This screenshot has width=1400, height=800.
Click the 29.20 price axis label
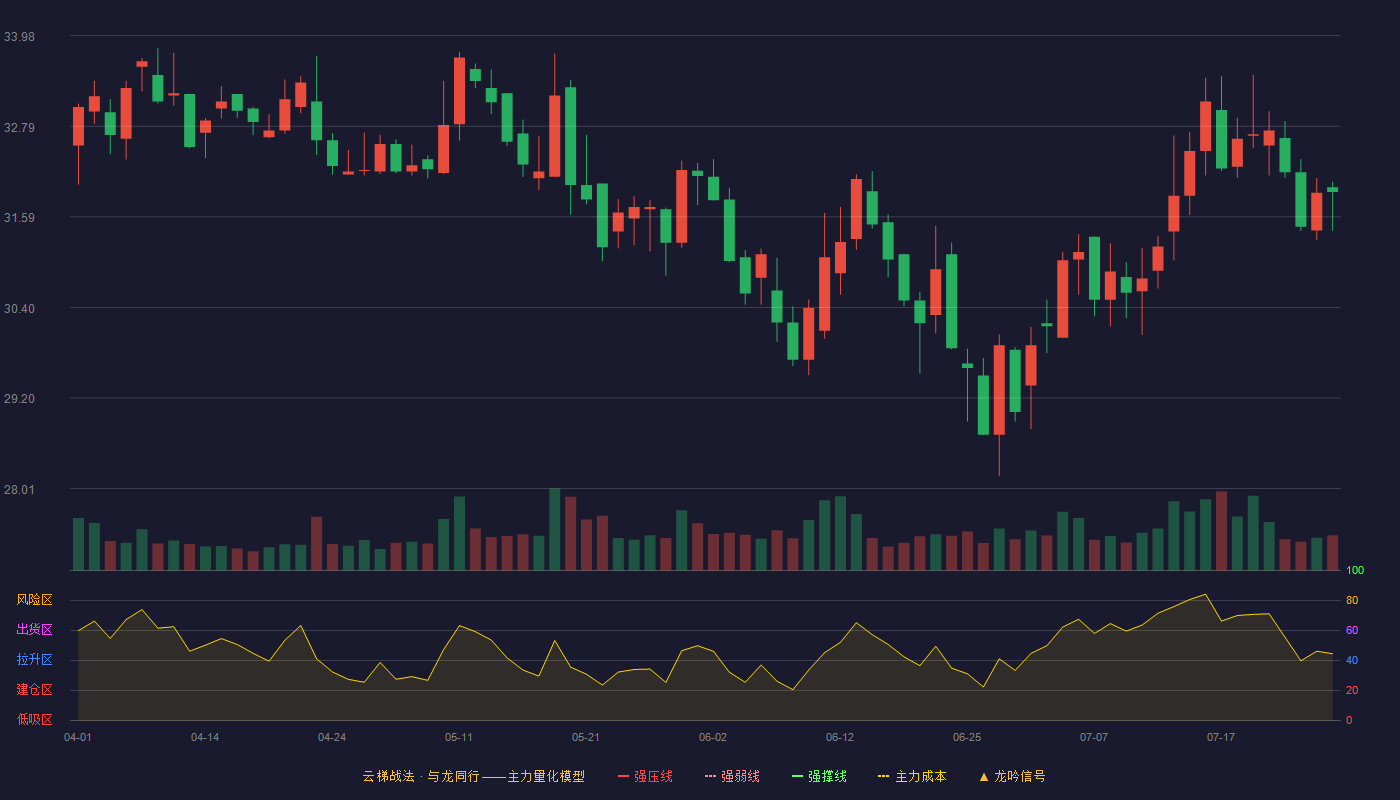pyautogui.click(x=19, y=399)
